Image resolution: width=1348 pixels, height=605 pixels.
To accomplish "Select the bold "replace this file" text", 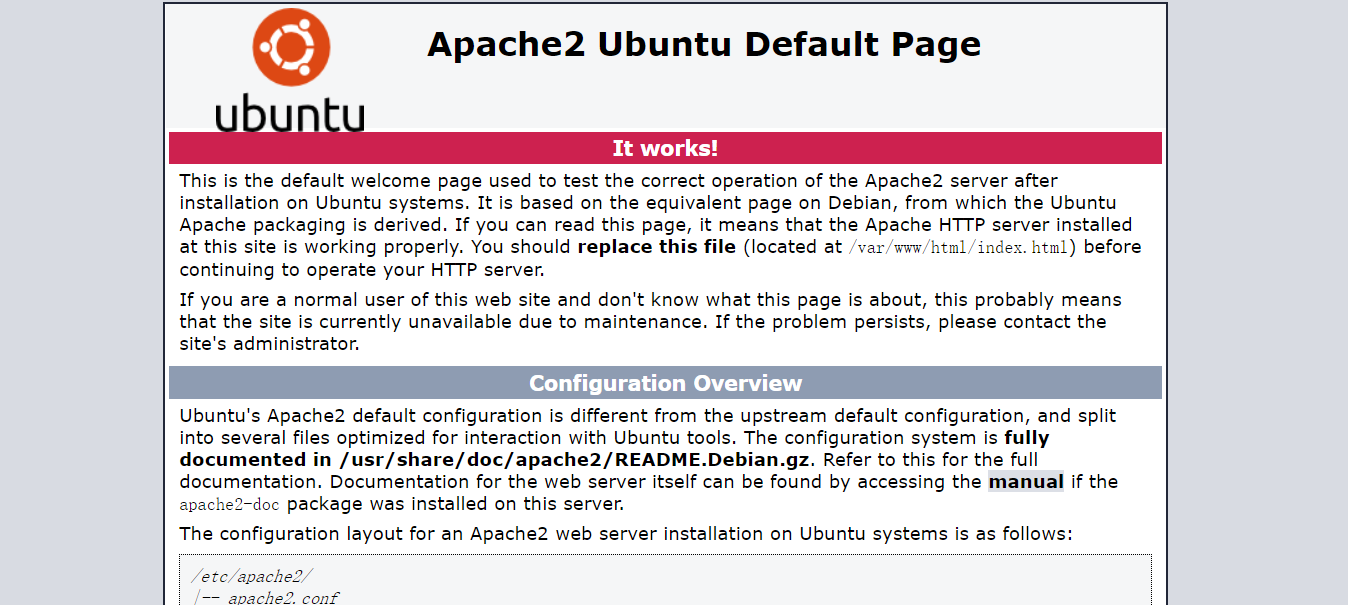I will tap(657, 247).
